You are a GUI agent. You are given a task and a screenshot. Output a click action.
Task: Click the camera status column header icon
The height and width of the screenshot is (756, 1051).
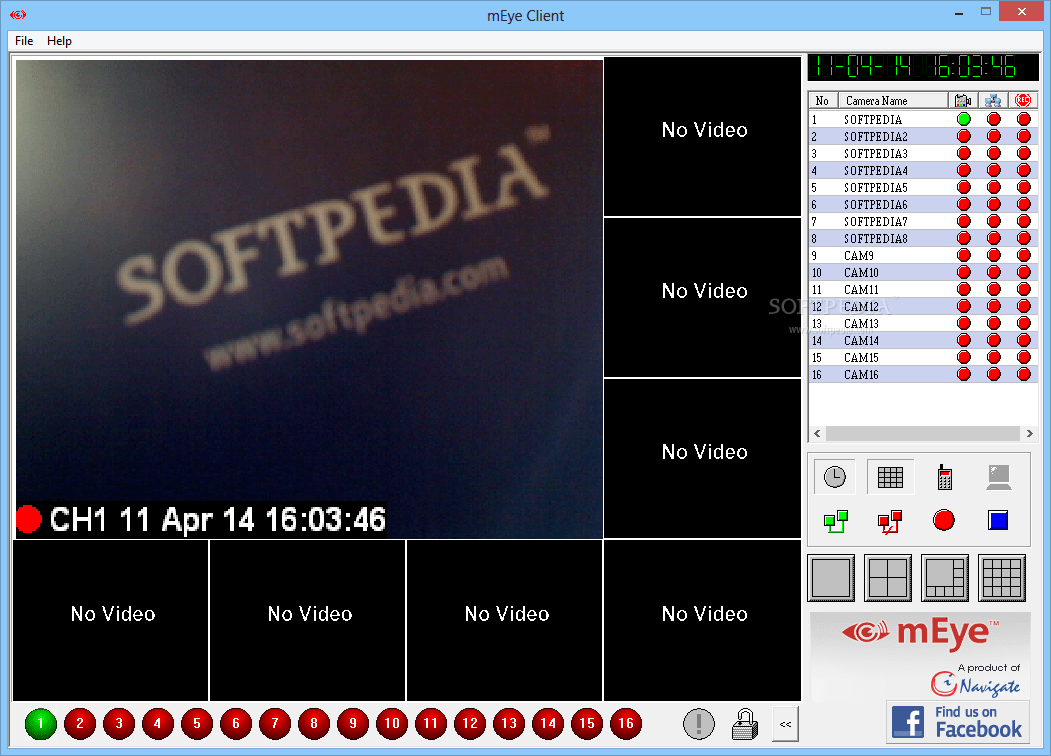tap(963, 101)
